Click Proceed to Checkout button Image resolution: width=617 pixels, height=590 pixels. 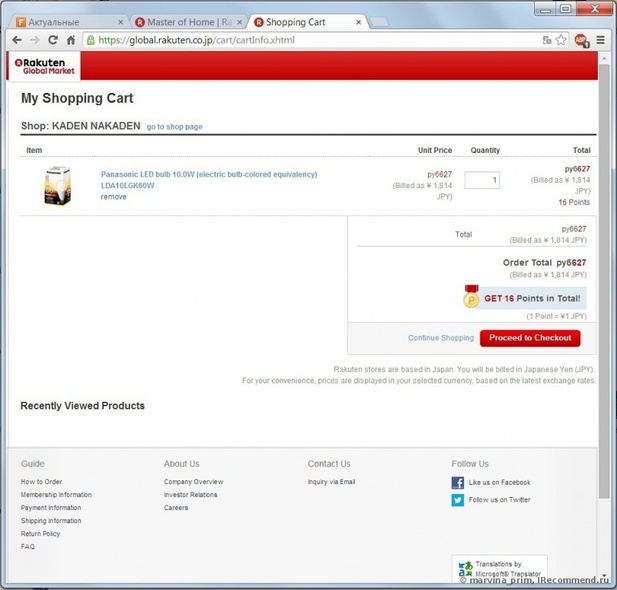tap(530, 338)
